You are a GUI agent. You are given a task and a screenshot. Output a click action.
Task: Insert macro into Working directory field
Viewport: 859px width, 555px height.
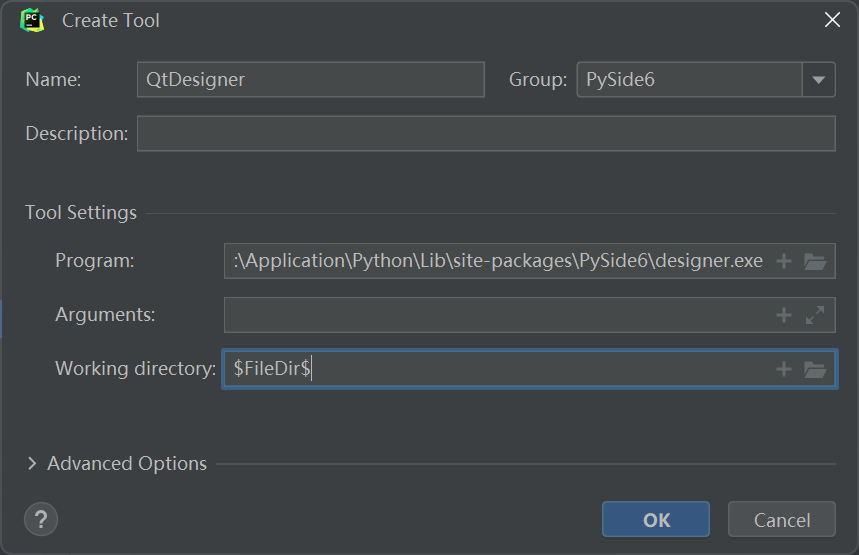784,369
